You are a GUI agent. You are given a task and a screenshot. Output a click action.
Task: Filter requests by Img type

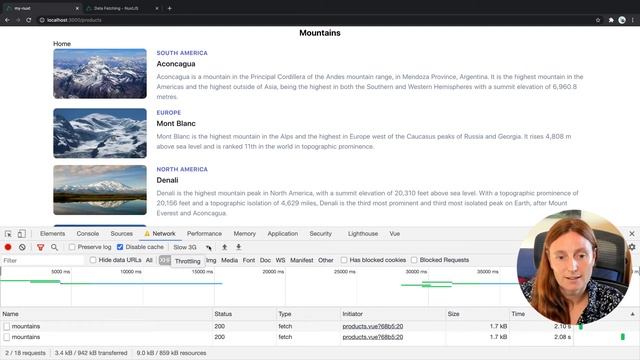(x=211, y=260)
